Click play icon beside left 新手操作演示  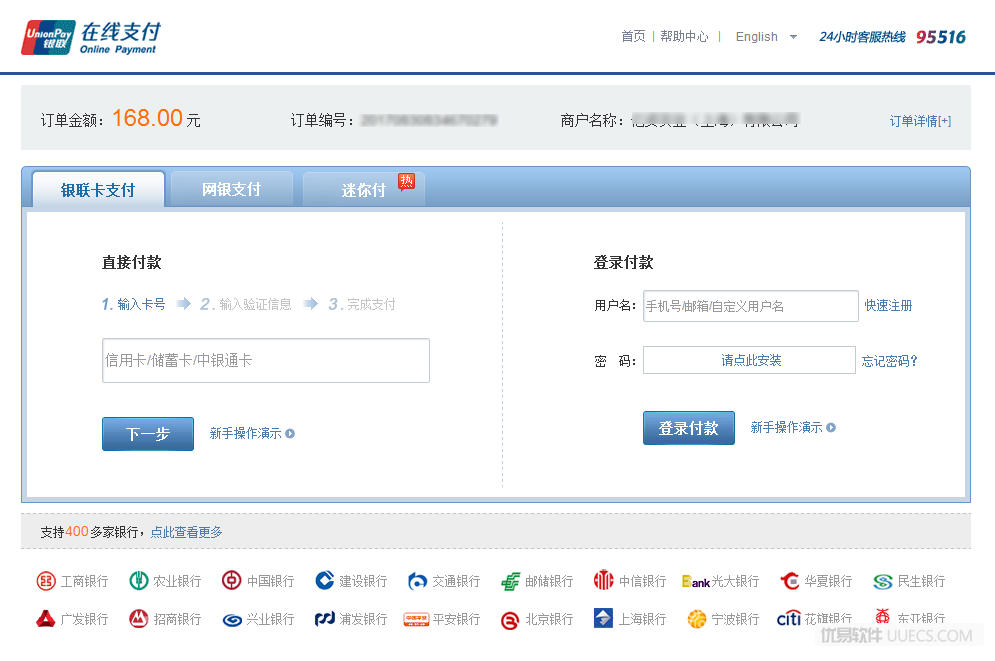(290, 434)
